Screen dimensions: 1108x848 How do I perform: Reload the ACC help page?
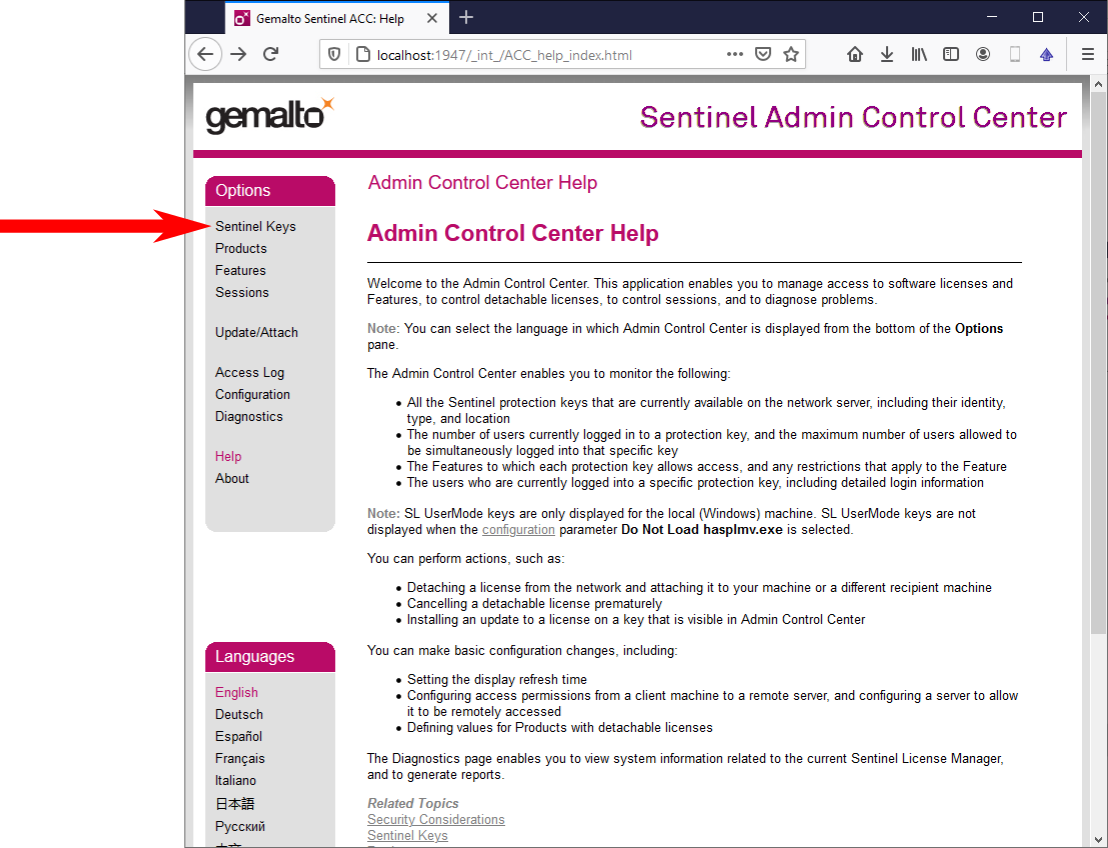[270, 54]
